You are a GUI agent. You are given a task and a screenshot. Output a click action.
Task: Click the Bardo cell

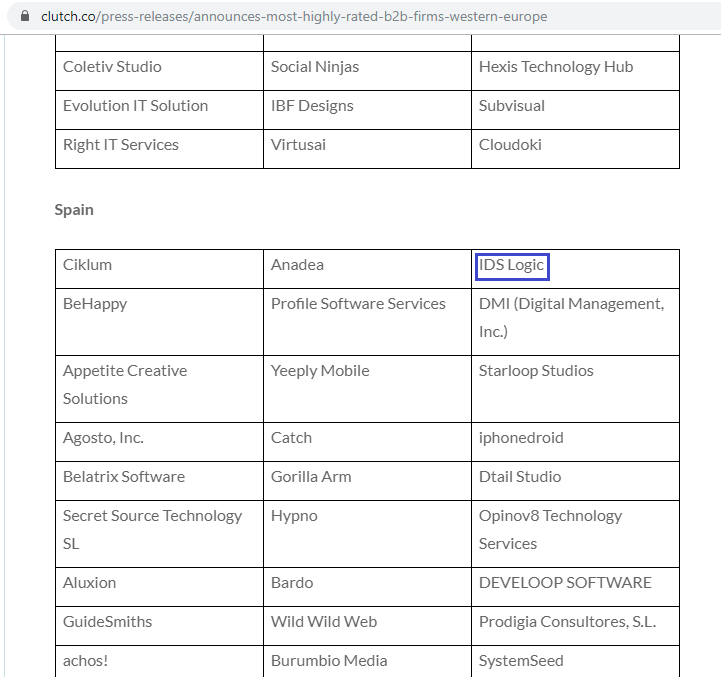(367, 587)
